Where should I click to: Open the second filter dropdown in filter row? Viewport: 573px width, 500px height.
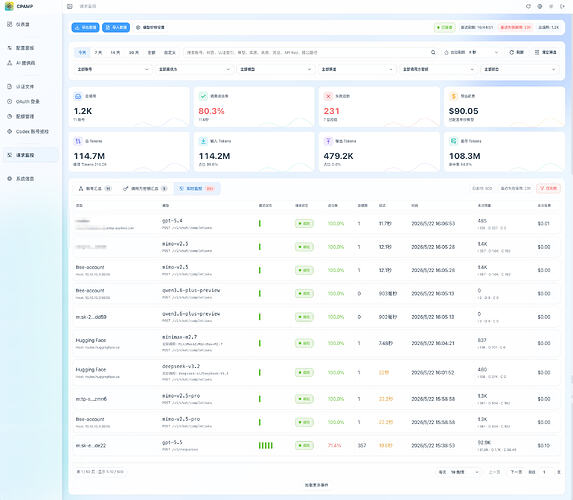click(194, 69)
